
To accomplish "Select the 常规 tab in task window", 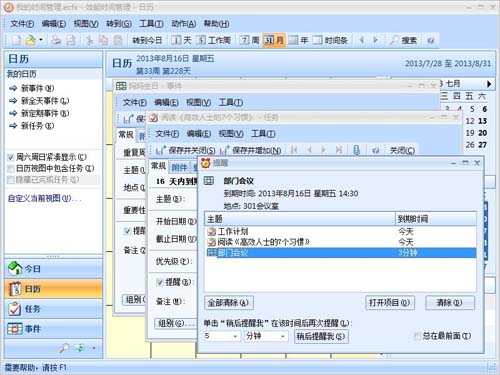I will tap(158, 166).
